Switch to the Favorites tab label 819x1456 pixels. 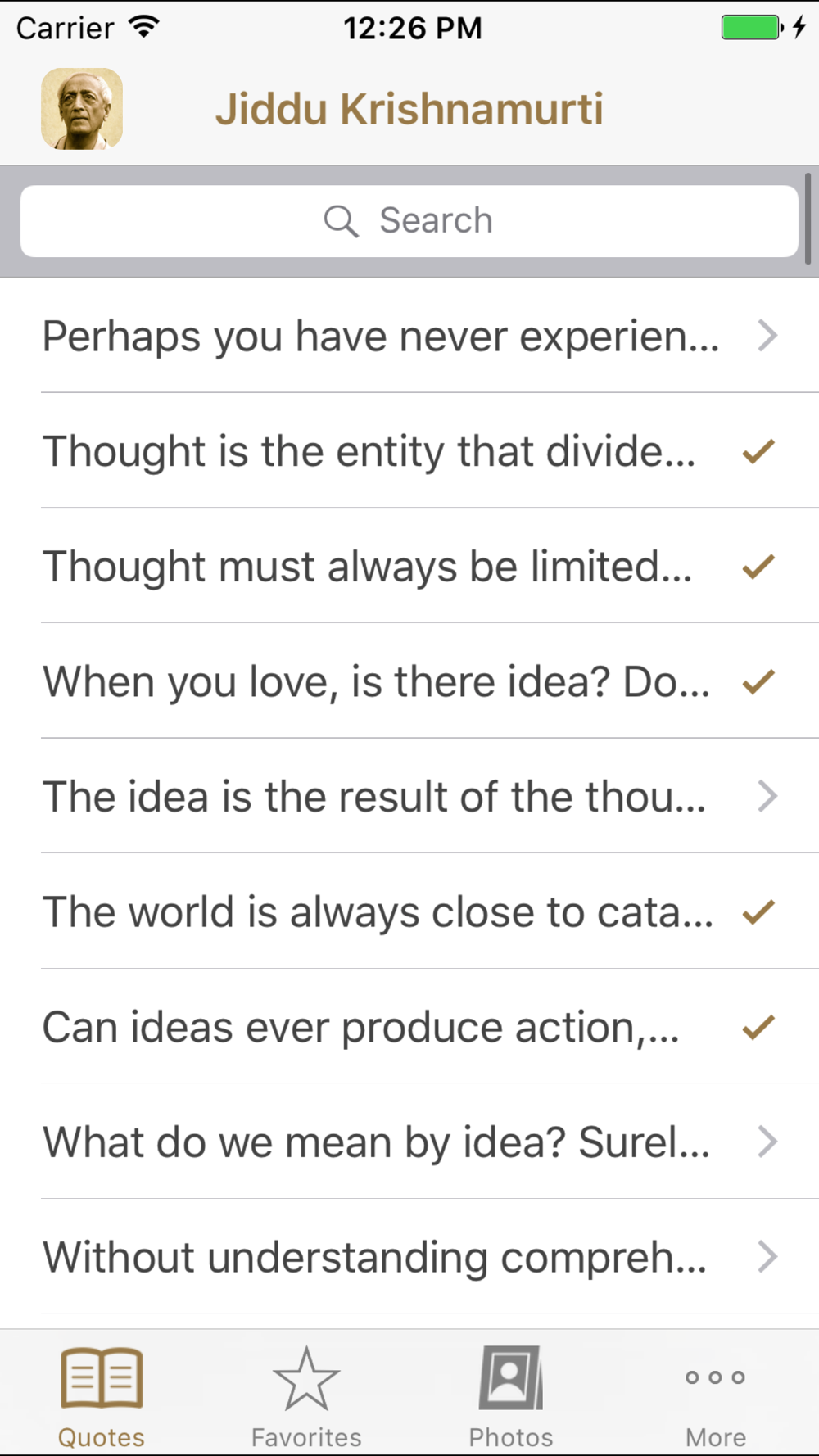point(306,1437)
